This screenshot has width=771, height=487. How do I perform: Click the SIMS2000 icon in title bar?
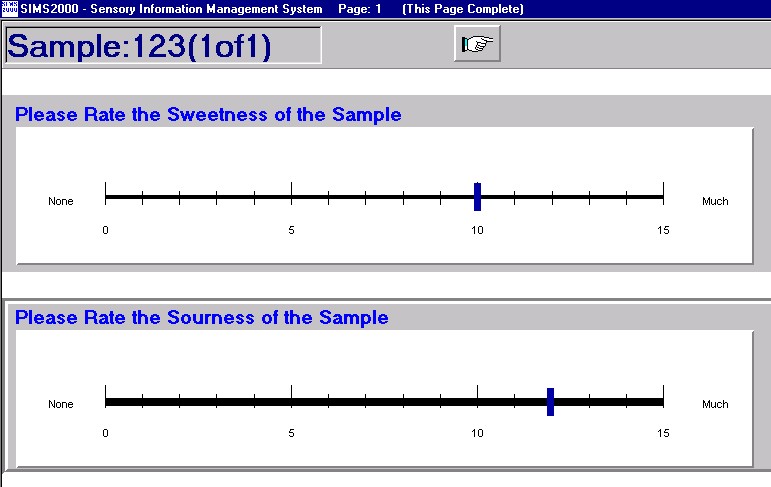[x=9, y=8]
